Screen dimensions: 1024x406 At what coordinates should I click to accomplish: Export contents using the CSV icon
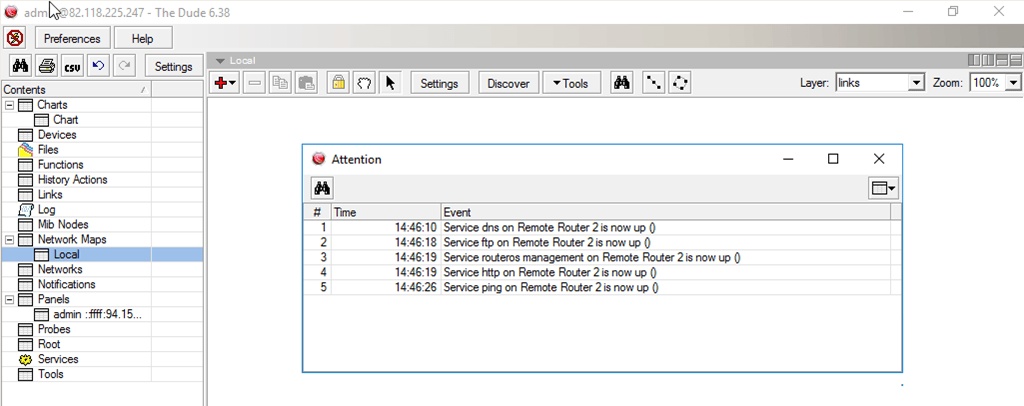[72, 67]
